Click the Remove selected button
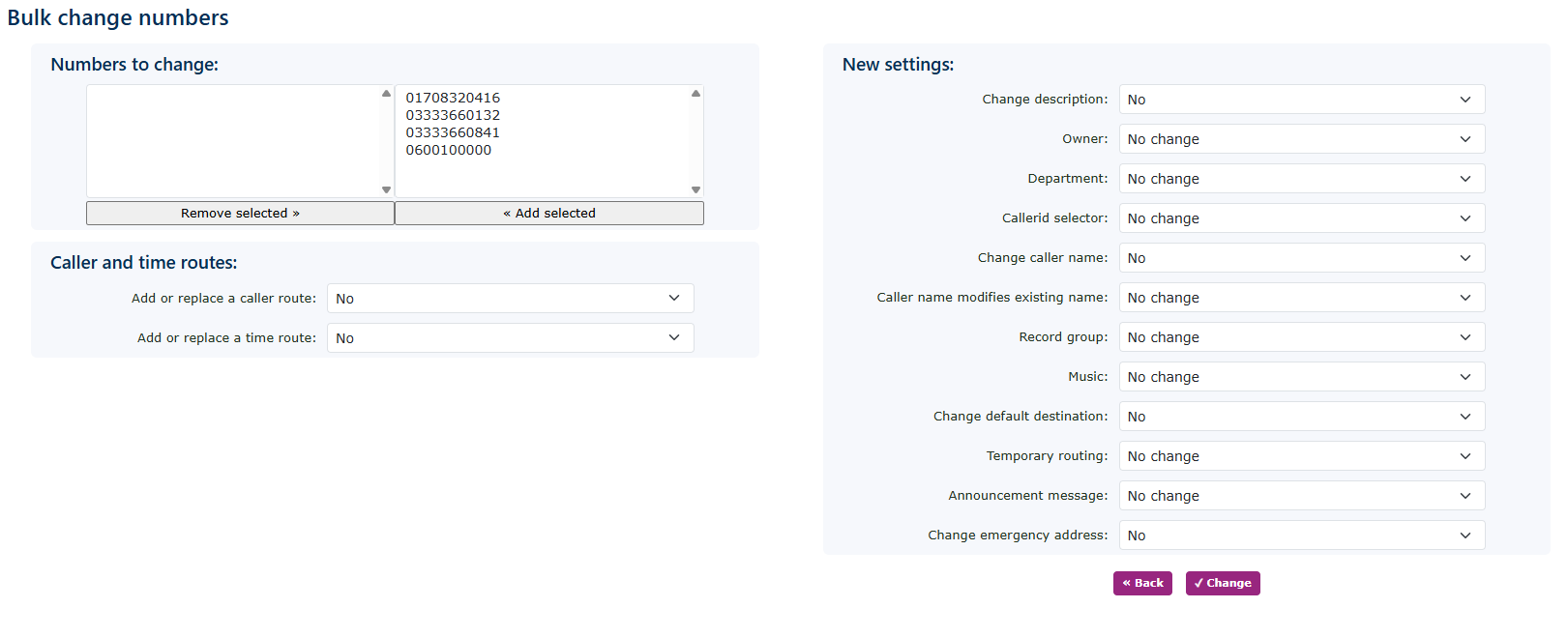 coord(240,214)
